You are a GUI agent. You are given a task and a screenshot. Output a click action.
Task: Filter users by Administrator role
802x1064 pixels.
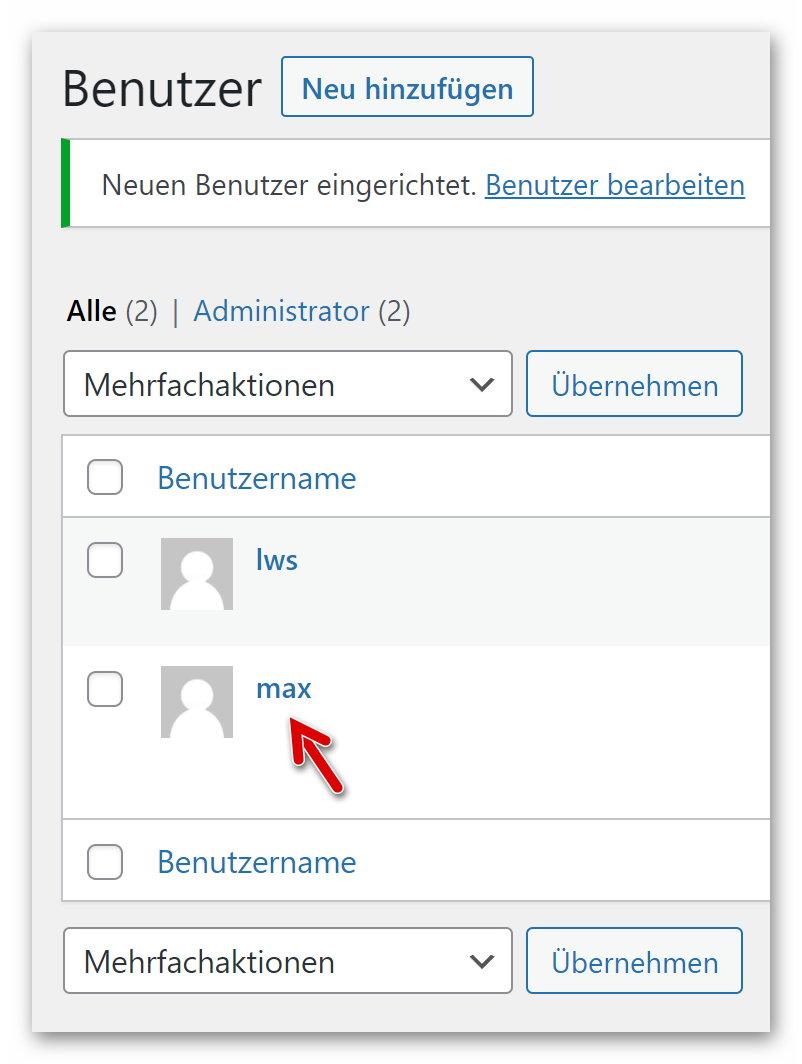[x=281, y=311]
